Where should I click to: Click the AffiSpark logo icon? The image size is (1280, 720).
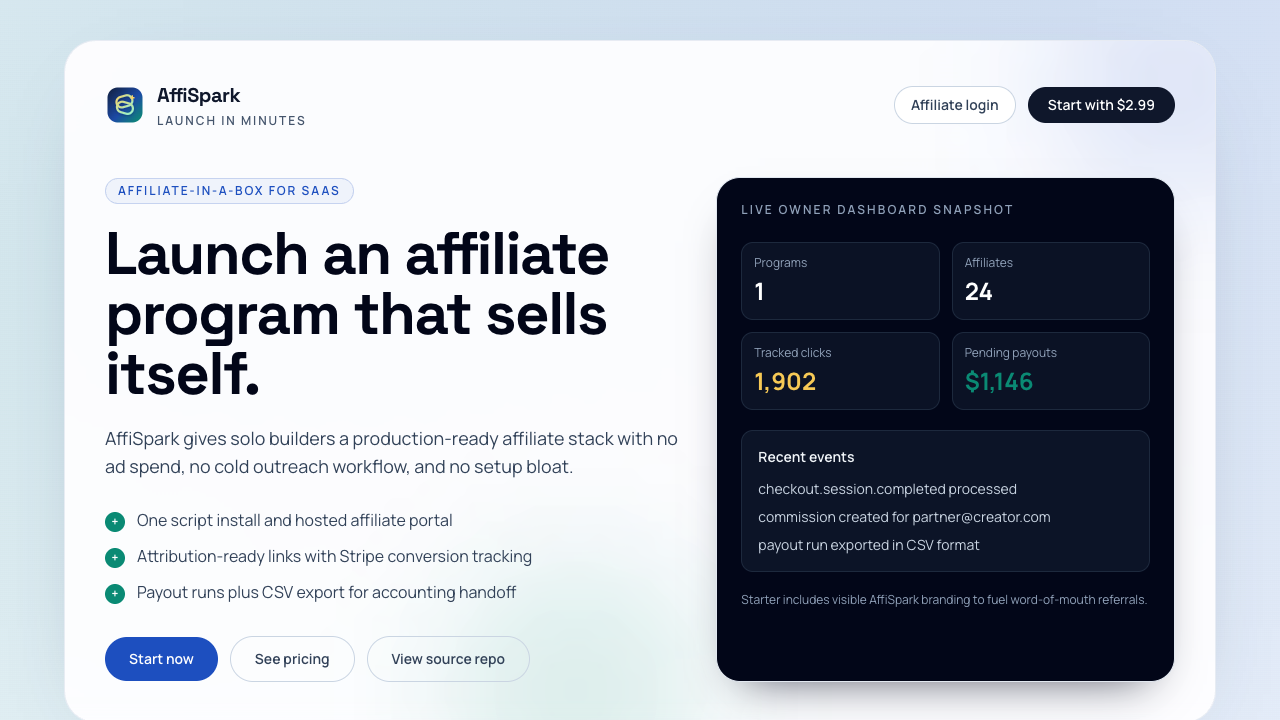pos(124,104)
